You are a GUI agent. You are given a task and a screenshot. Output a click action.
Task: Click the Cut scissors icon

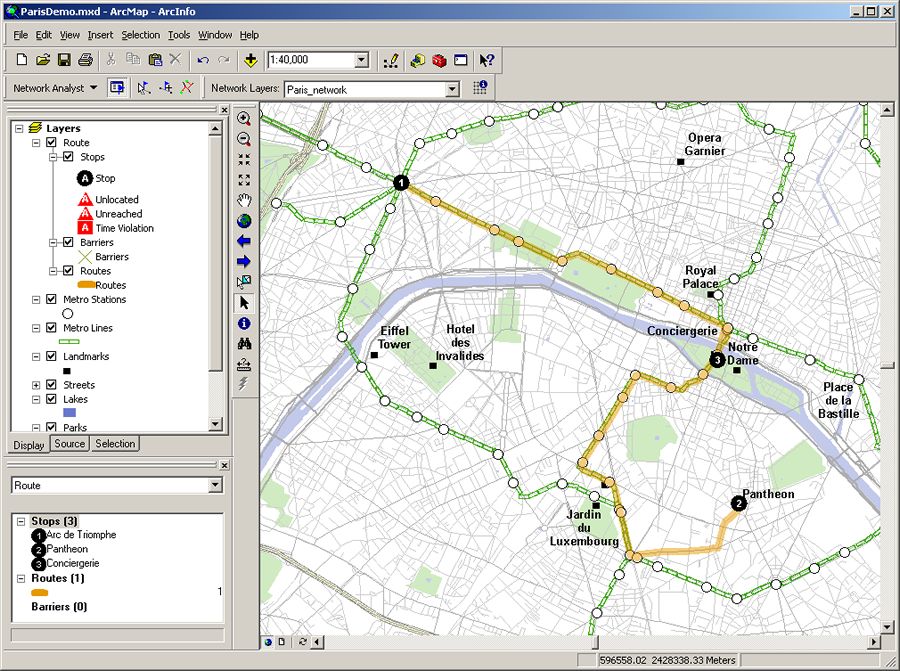coord(111,60)
